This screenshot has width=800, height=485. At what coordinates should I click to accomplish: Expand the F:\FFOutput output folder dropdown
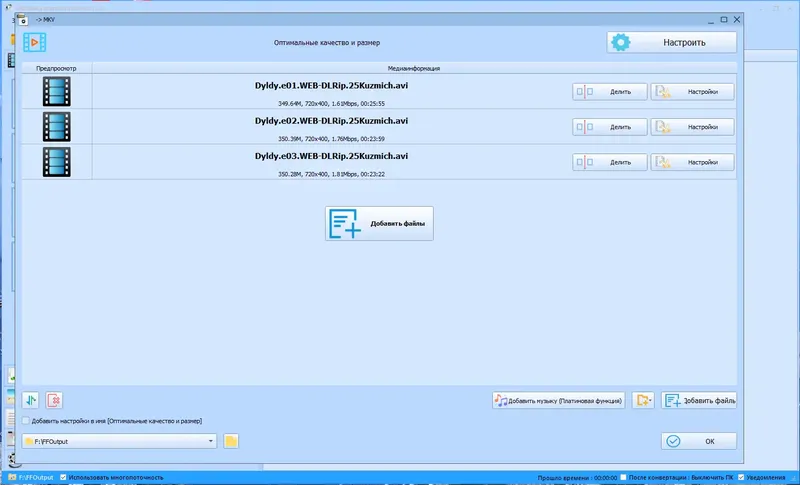pyautogui.click(x=210, y=441)
